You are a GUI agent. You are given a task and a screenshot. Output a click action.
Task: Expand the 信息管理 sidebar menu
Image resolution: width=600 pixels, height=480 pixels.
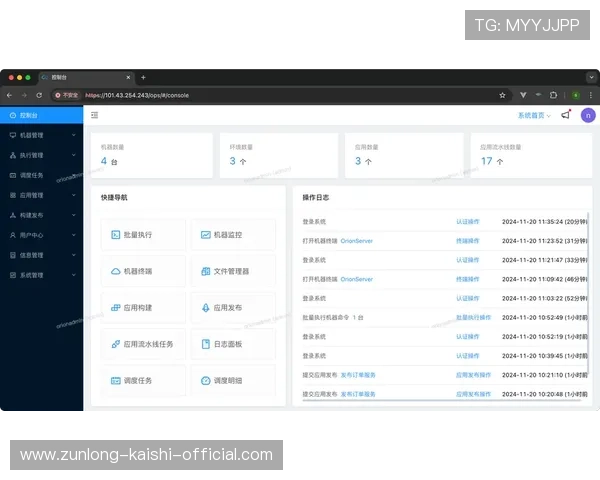[41, 255]
